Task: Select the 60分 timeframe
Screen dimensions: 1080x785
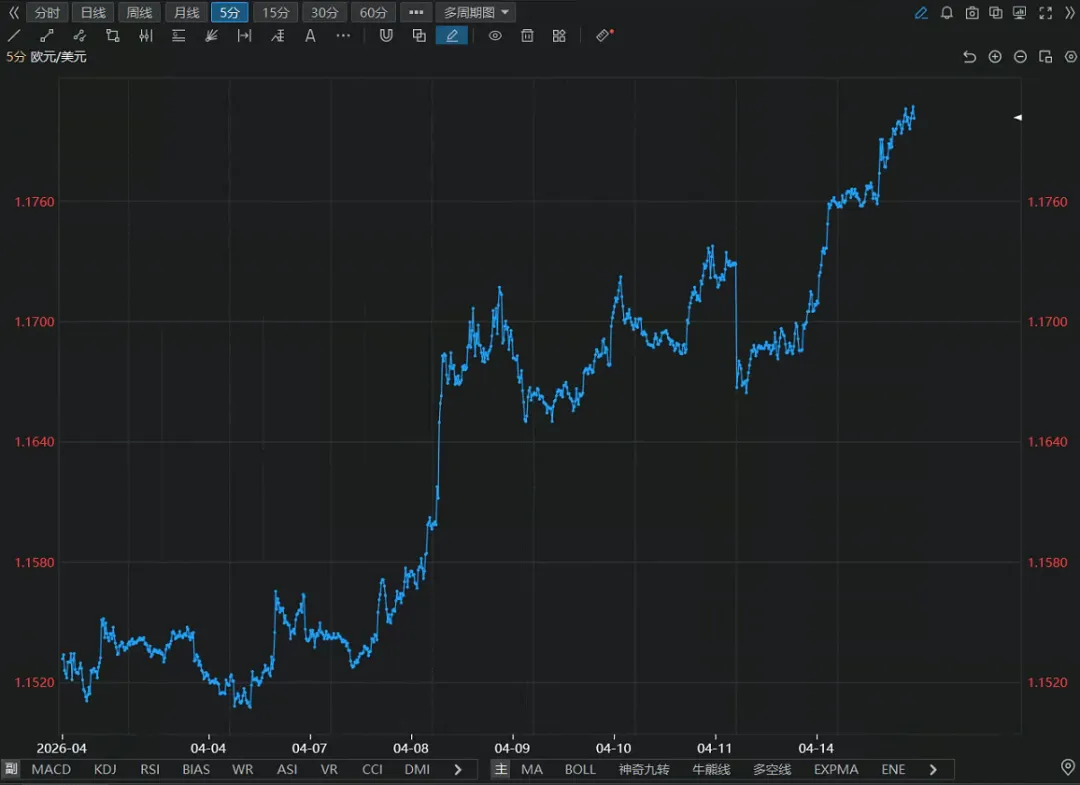Action: pyautogui.click(x=373, y=12)
